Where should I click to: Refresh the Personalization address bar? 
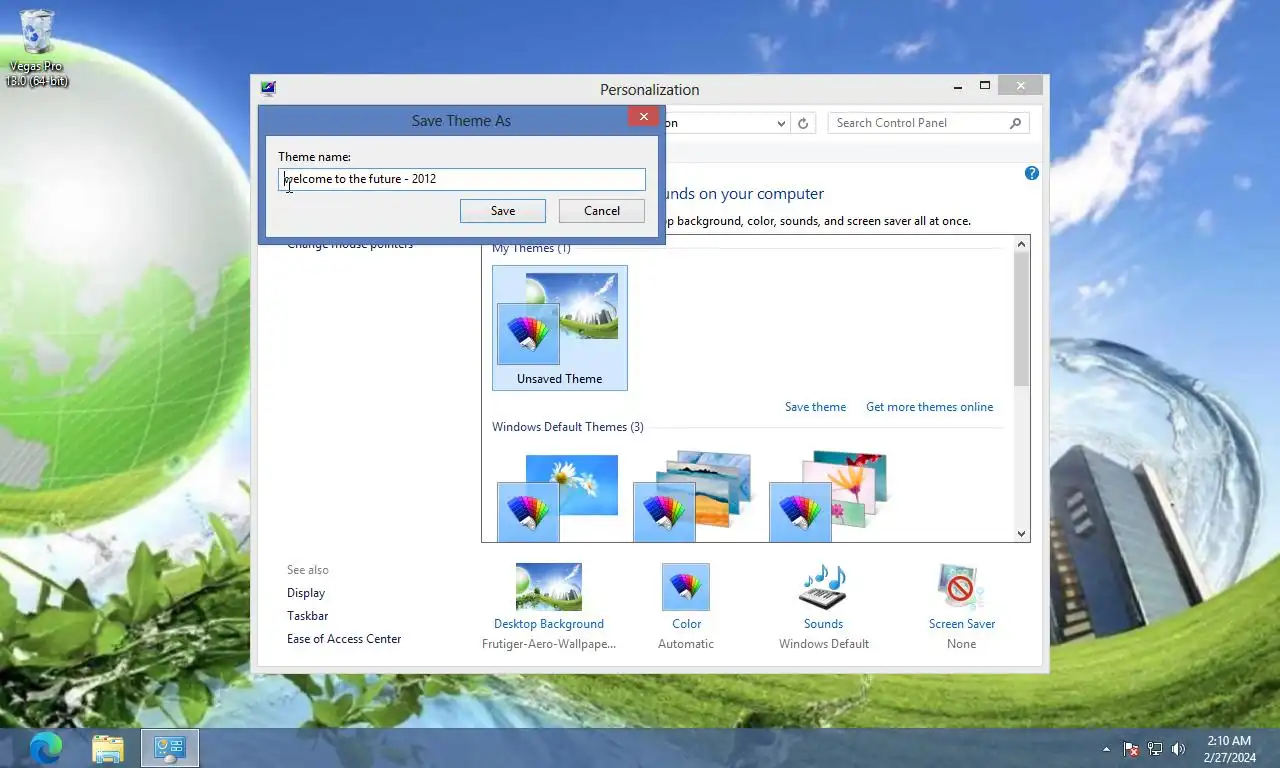(803, 123)
